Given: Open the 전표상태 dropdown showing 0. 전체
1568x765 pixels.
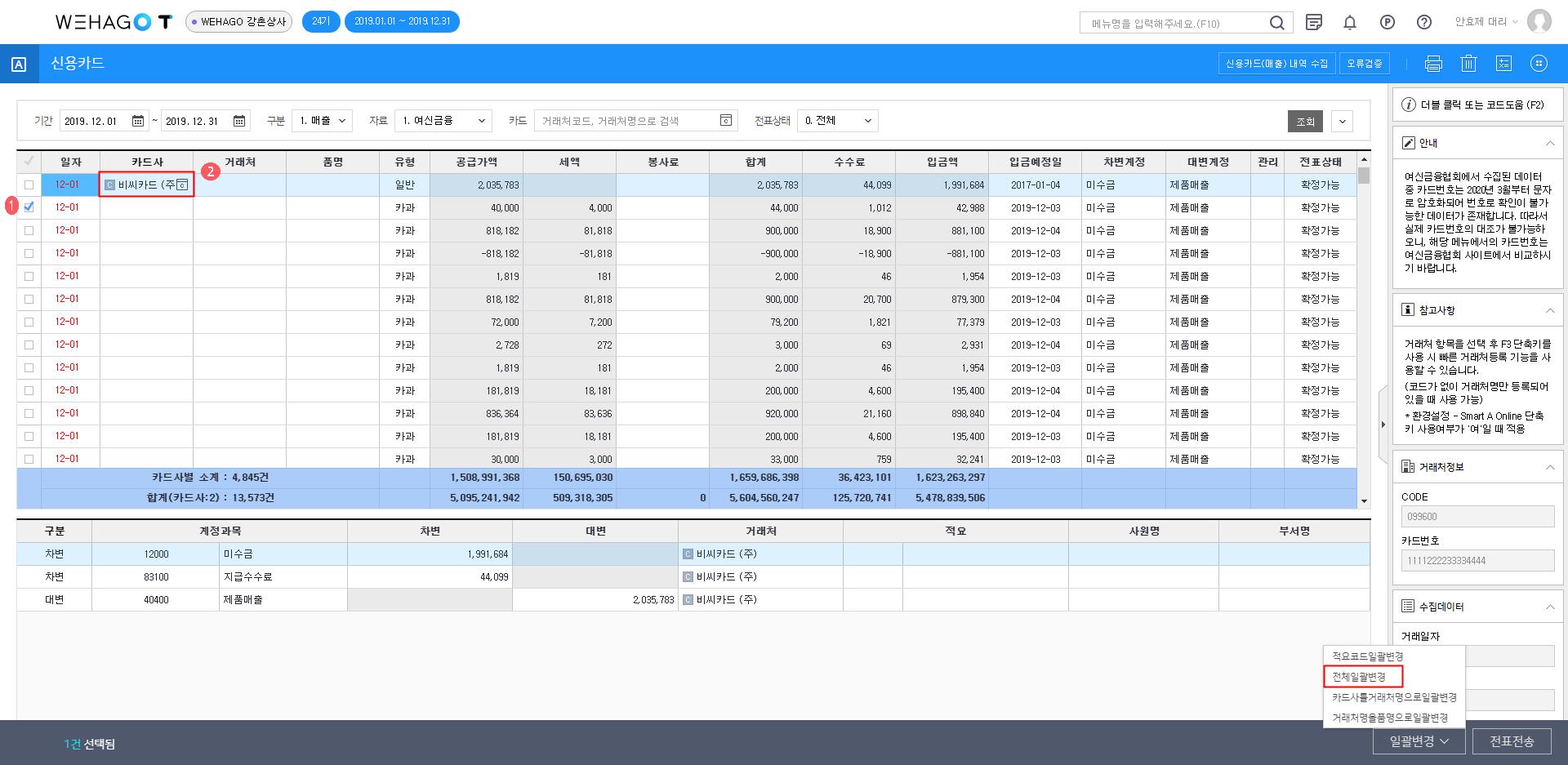Looking at the screenshot, I should [837, 121].
